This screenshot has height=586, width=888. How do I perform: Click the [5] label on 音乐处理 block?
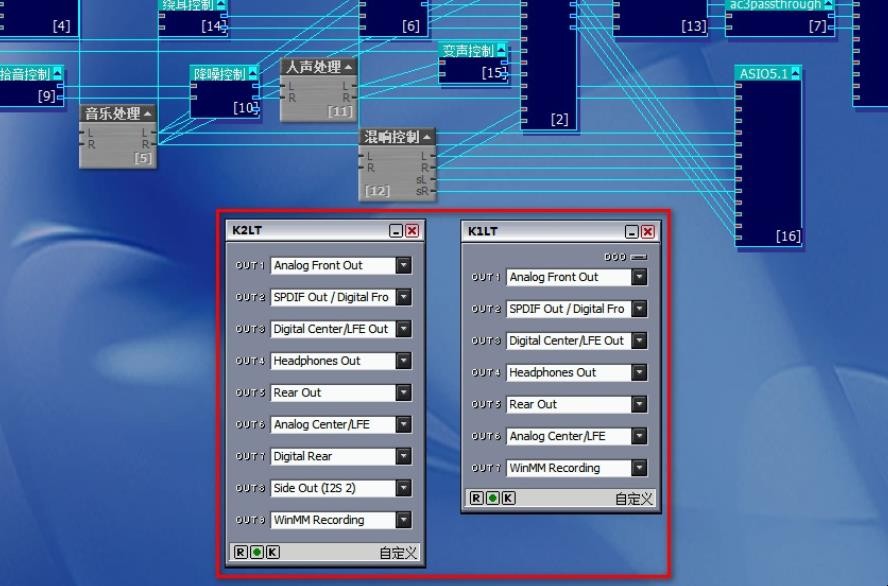pos(143,158)
